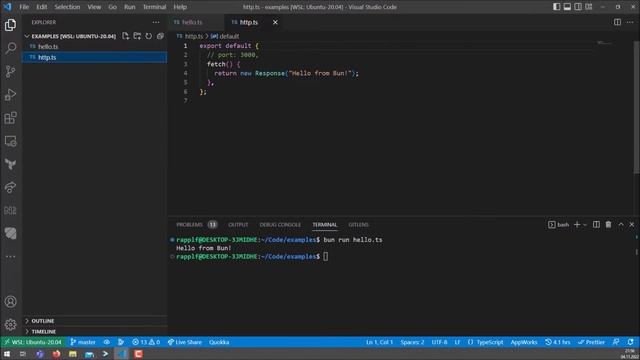The image size is (640, 360).
Task: Open notifications bell in status bar
Action: tap(631, 342)
